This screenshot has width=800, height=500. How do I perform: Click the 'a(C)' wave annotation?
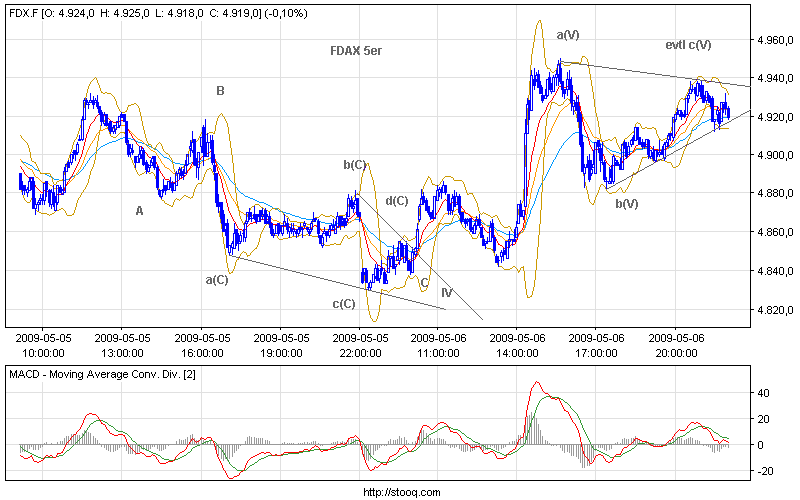click(217, 280)
